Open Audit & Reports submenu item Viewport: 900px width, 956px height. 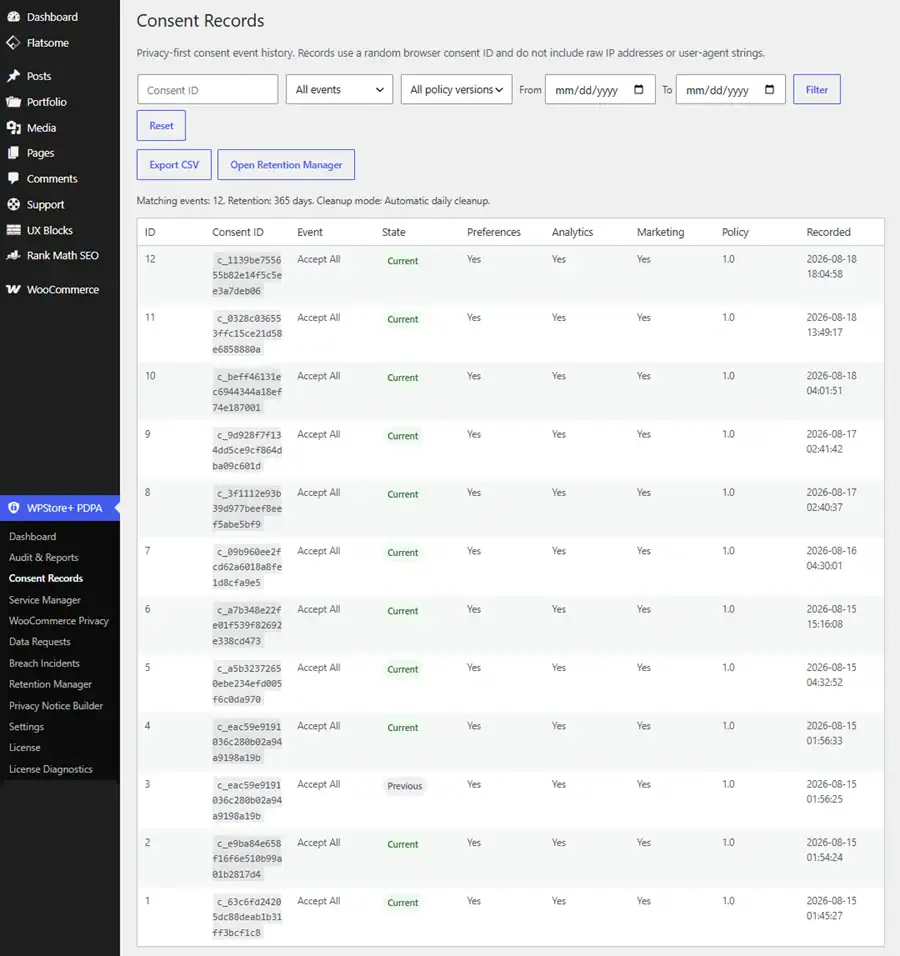coord(43,557)
